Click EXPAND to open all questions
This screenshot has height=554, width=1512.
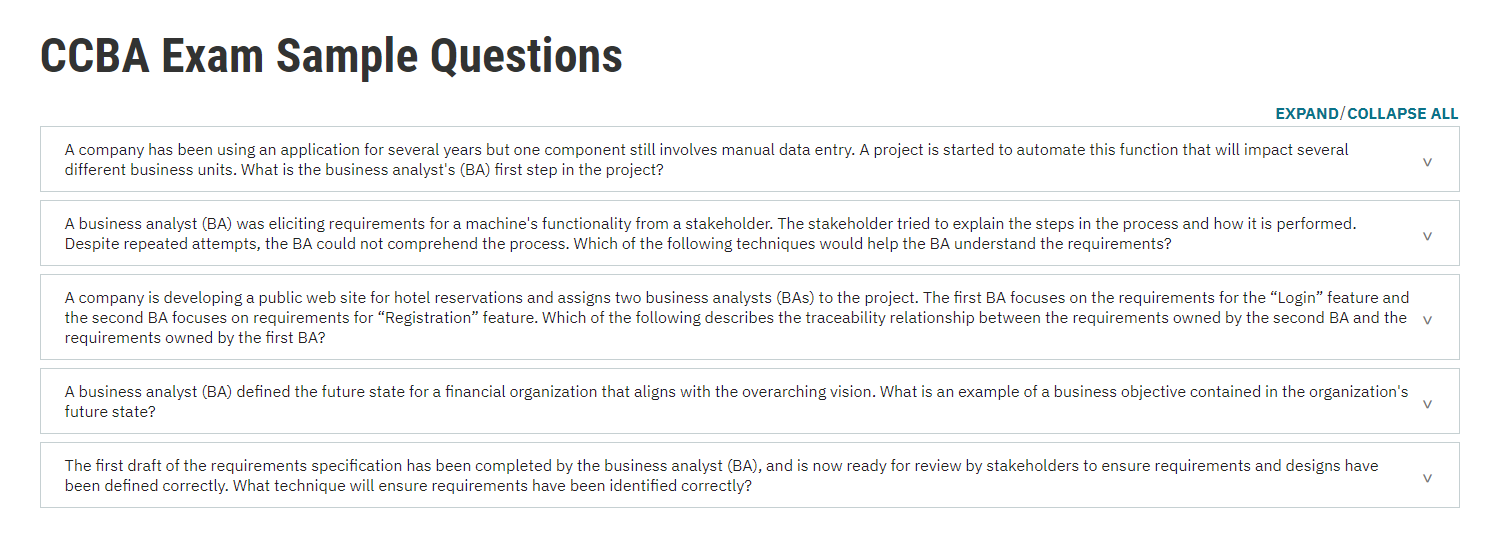[1306, 114]
